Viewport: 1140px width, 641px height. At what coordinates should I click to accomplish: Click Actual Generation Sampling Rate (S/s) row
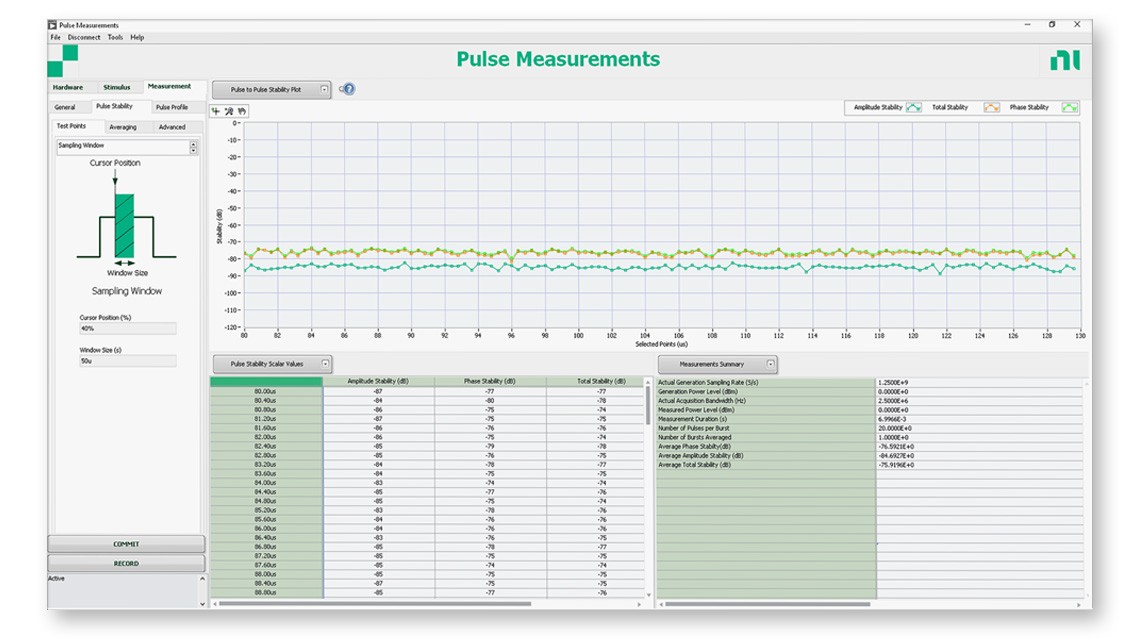pos(766,383)
